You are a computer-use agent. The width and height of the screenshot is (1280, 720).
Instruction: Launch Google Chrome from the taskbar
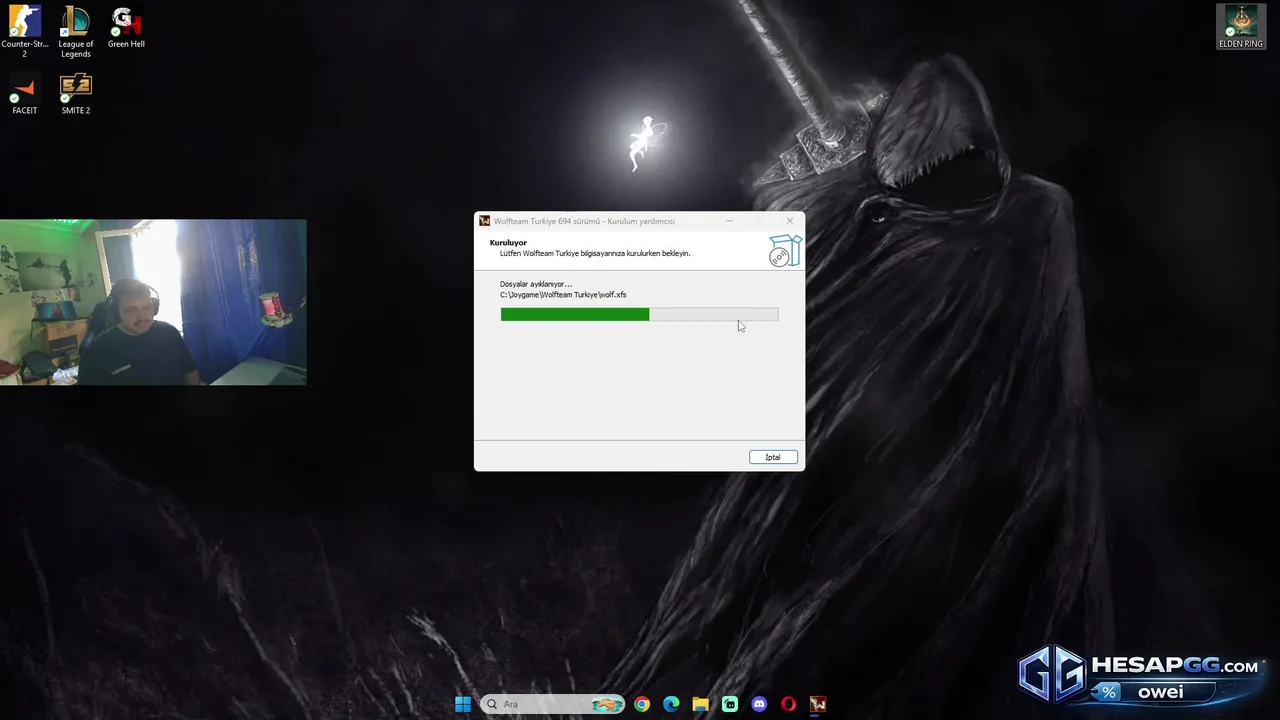[642, 704]
